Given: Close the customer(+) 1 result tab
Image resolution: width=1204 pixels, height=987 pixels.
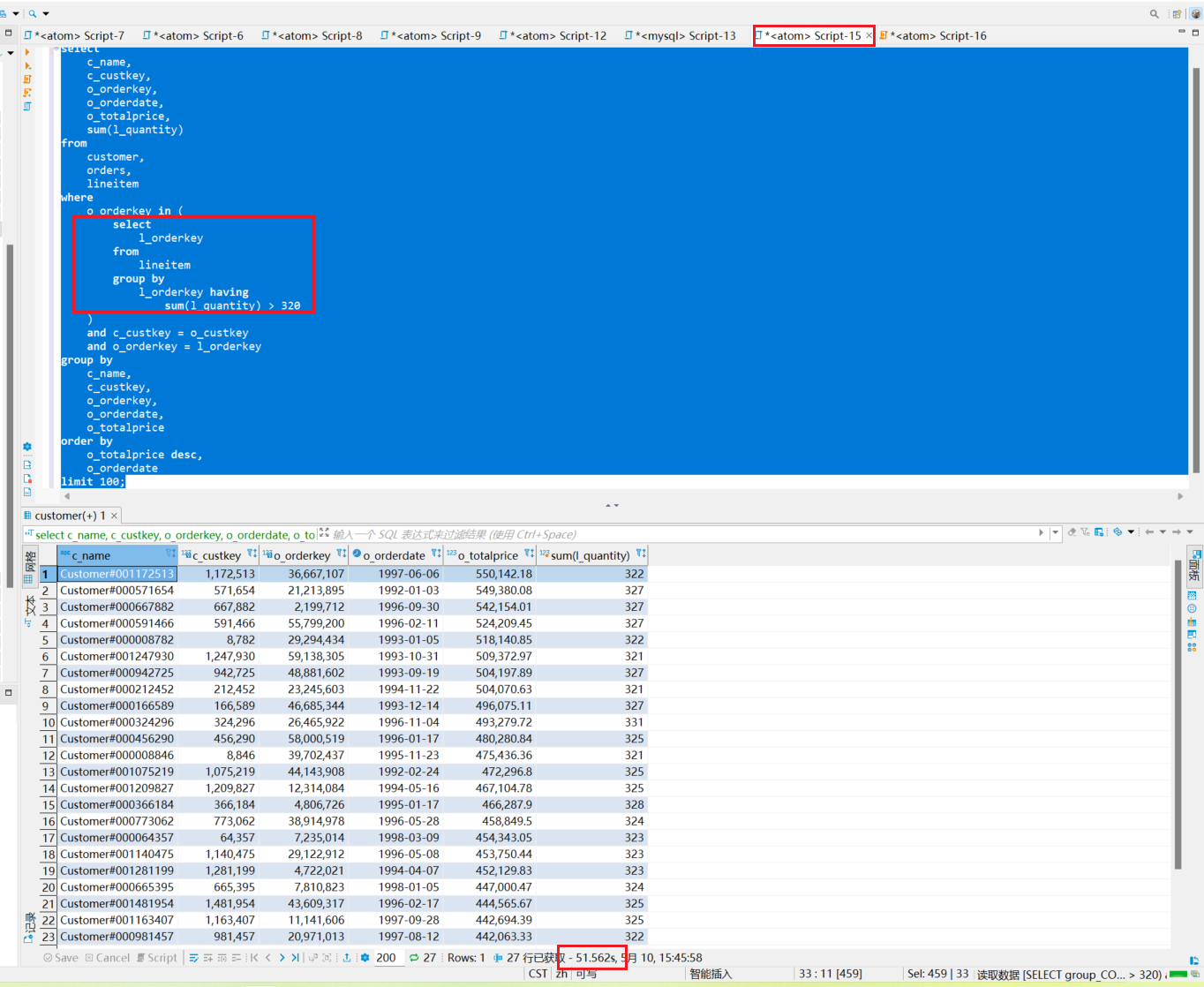Looking at the screenshot, I should [114, 516].
